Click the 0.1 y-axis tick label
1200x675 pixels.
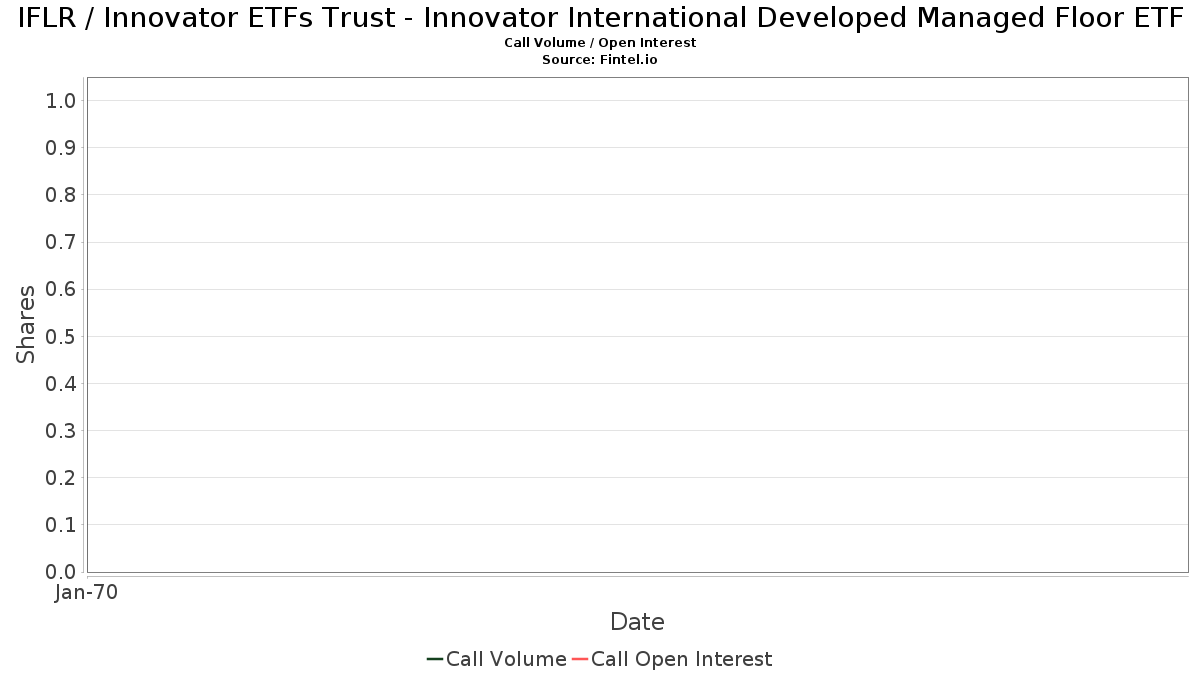61,524
